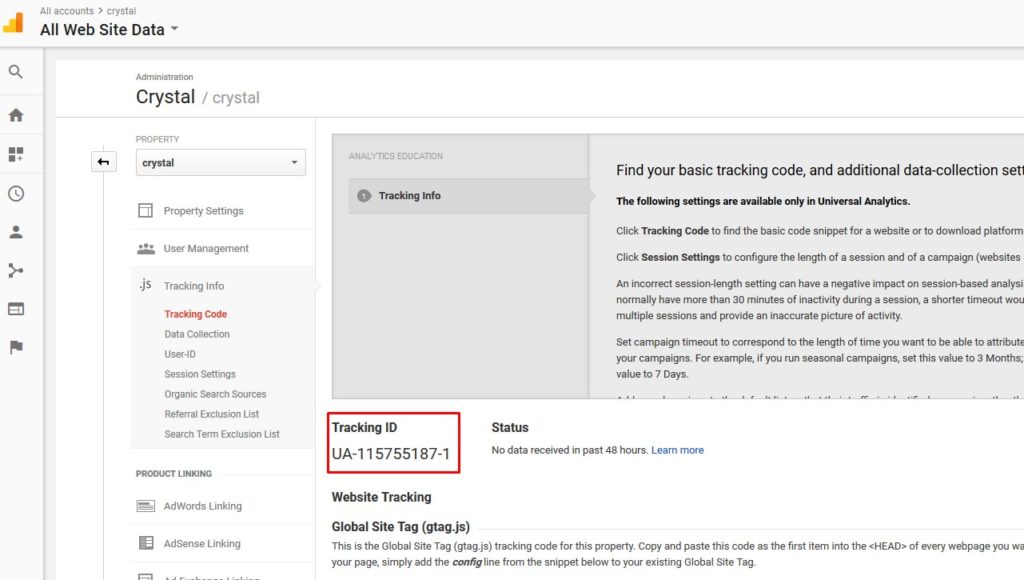Image resolution: width=1024 pixels, height=580 pixels.
Task: Open Property Settings
Action: 203,211
